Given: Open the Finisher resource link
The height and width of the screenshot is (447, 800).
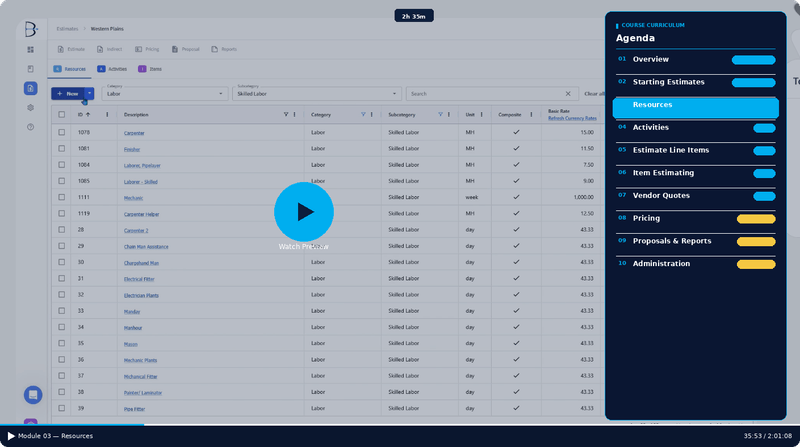Looking at the screenshot, I should click(132, 150).
